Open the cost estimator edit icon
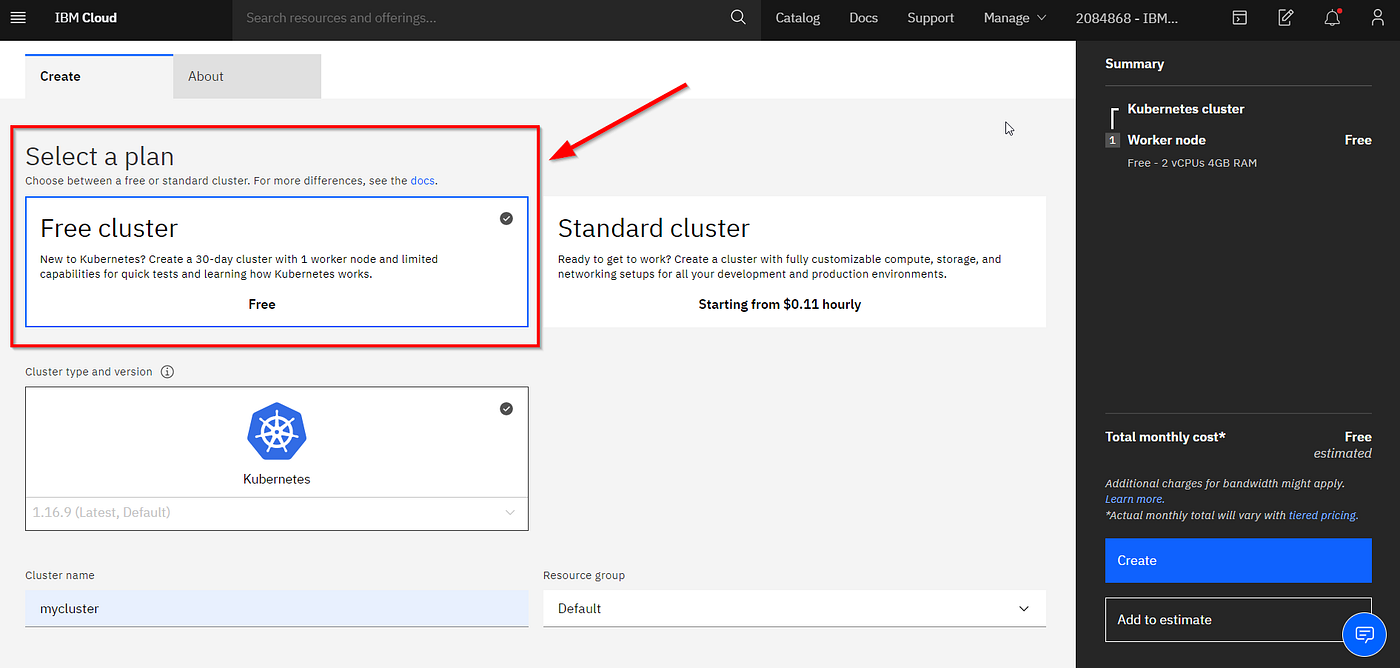The height and width of the screenshot is (668, 1400). coord(1286,18)
